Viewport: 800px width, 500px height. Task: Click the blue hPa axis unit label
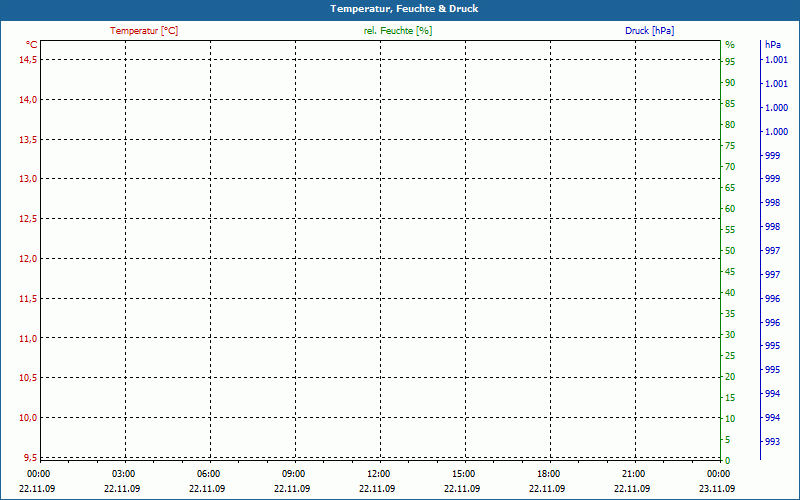(773, 45)
